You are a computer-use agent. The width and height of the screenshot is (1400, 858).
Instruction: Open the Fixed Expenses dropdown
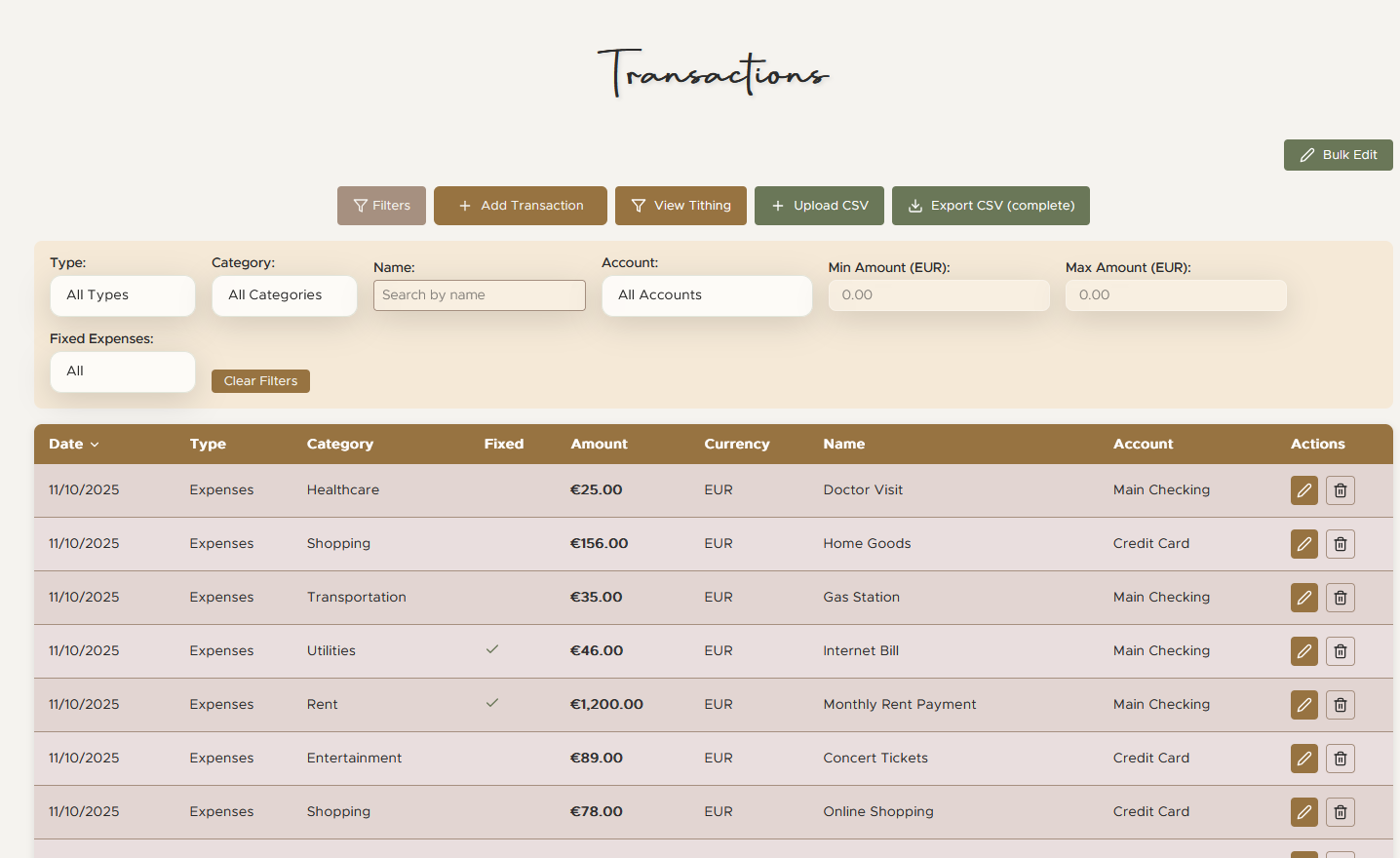point(122,371)
